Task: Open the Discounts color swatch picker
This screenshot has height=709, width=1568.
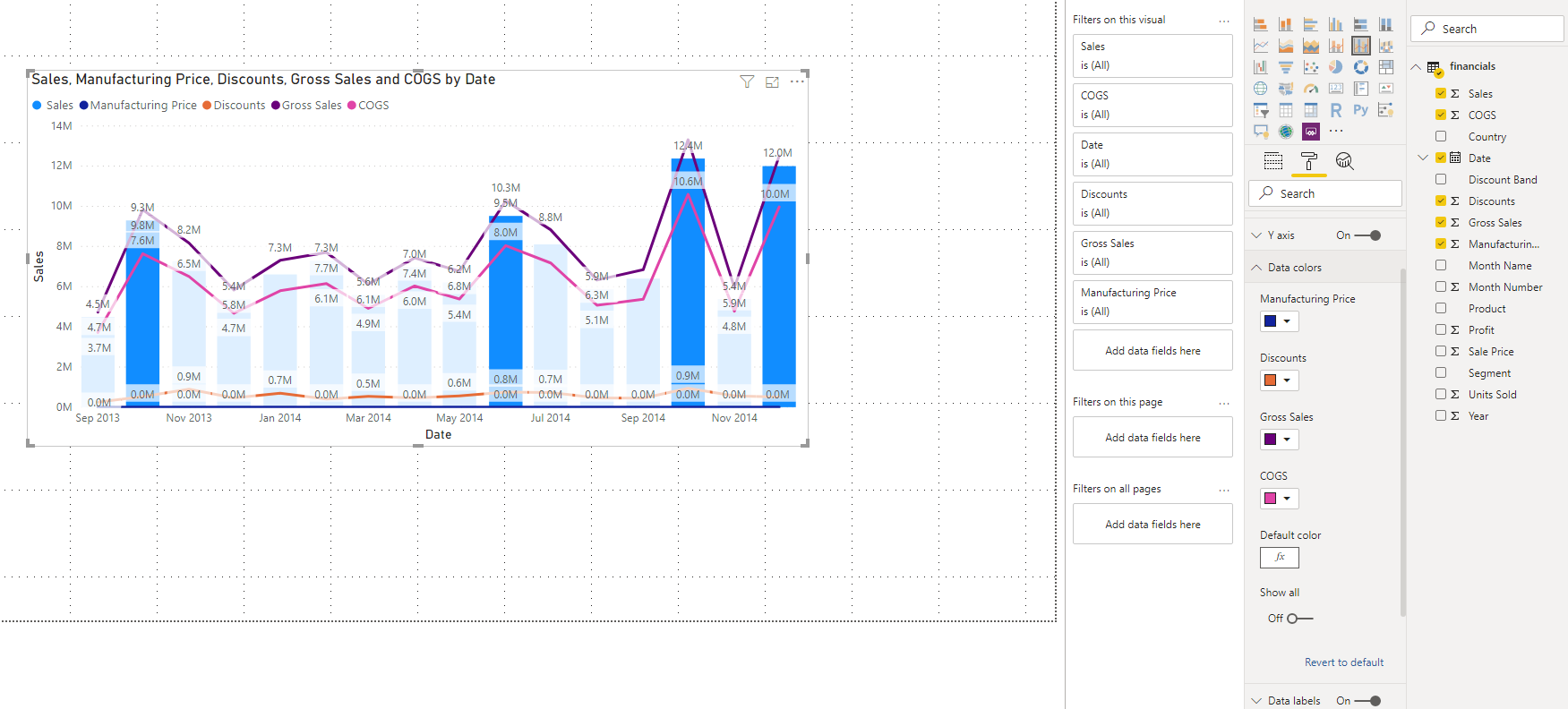Action: 1280,380
